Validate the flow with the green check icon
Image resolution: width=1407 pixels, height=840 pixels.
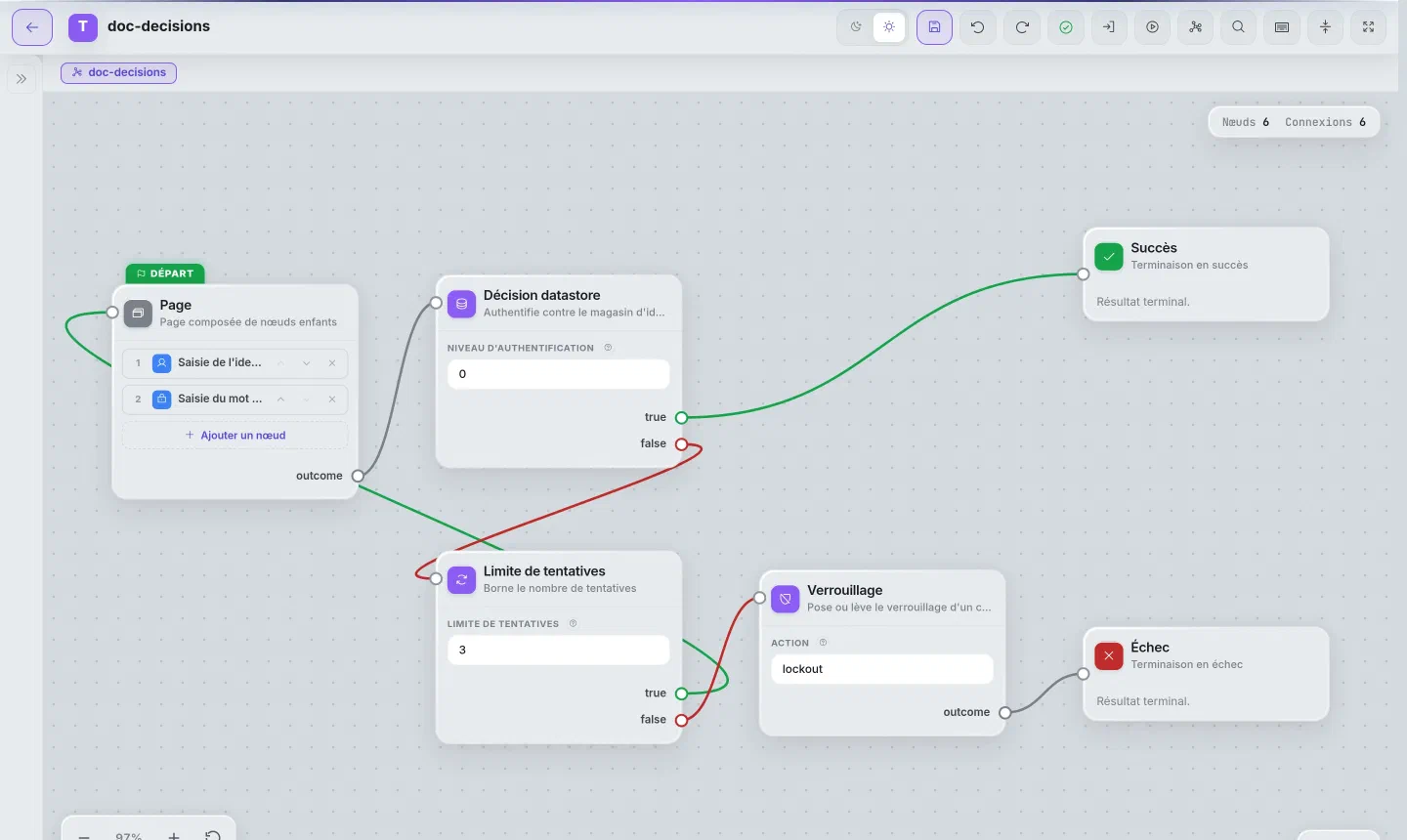tap(1066, 27)
